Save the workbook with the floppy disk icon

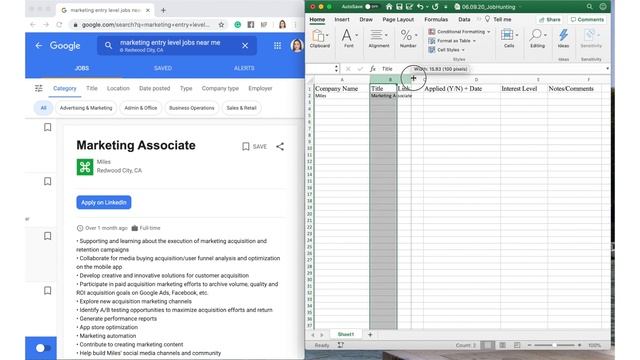[x=399, y=7]
